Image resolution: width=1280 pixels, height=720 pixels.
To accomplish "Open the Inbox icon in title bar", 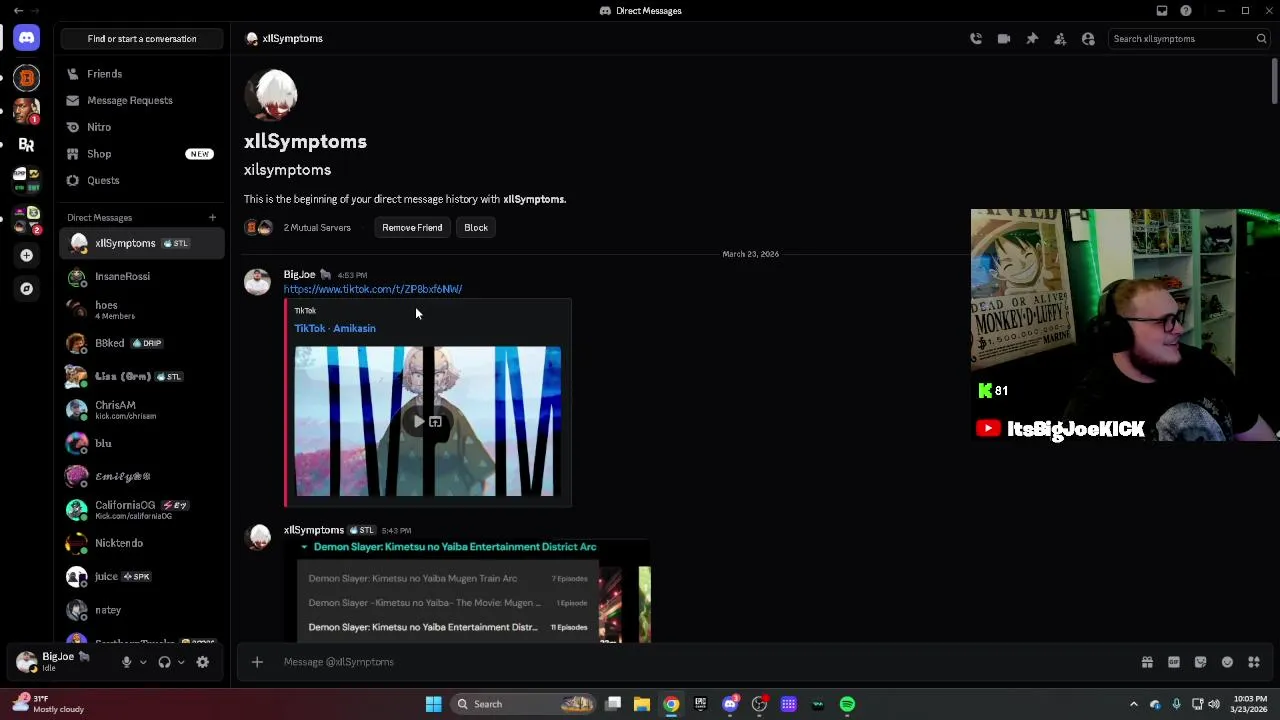I will [x=1162, y=11].
